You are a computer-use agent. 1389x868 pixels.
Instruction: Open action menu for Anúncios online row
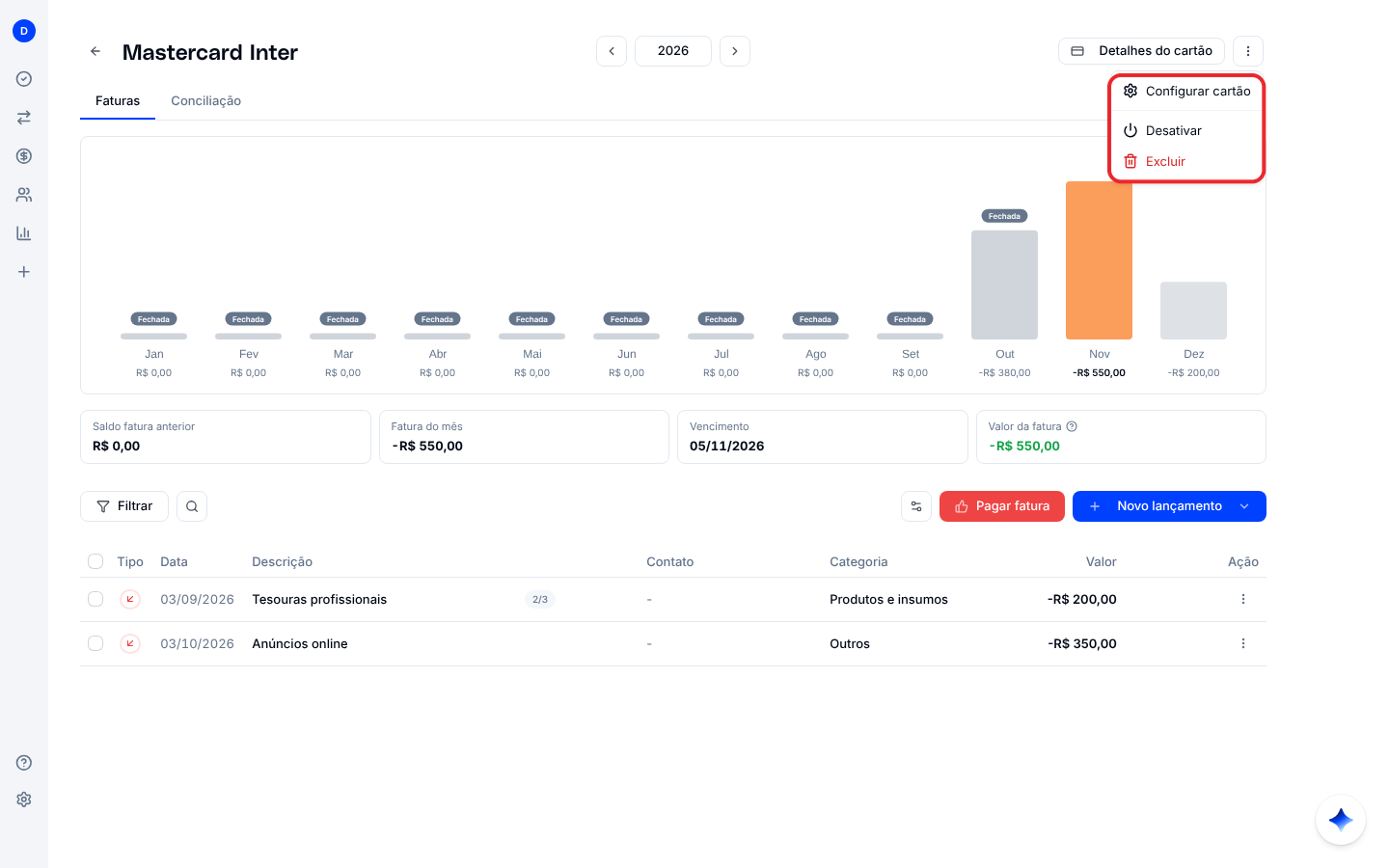coord(1243,643)
